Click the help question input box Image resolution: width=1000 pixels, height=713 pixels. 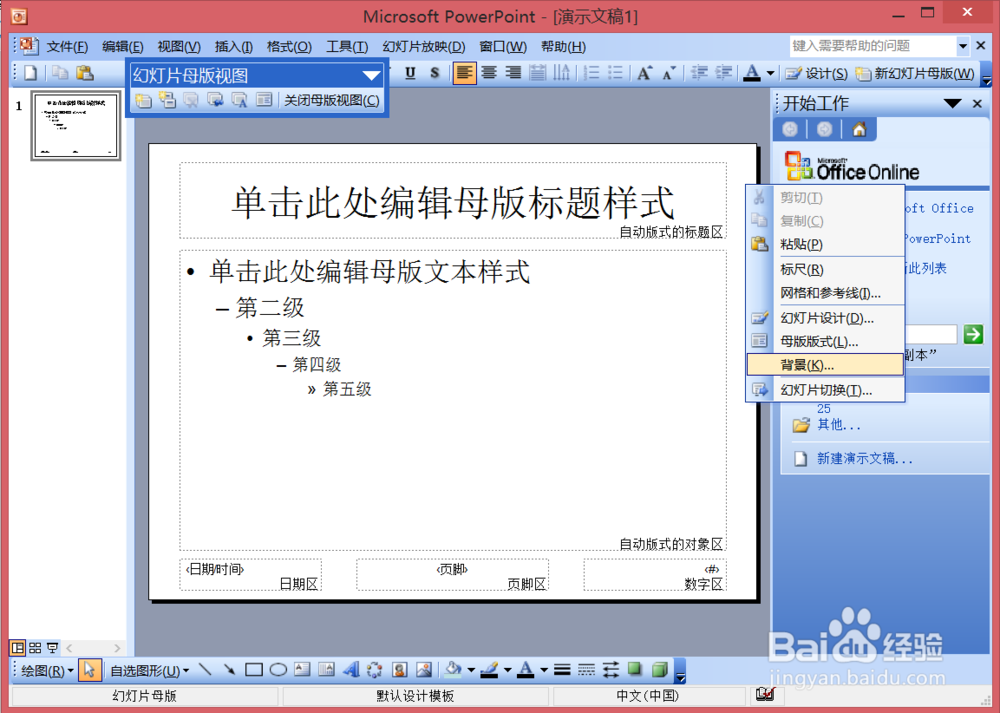pos(872,46)
